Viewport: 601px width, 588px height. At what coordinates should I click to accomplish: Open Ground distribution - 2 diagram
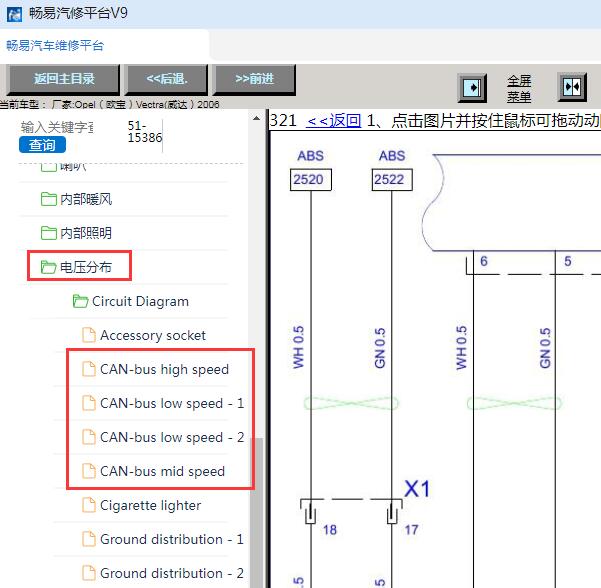pos(172,573)
